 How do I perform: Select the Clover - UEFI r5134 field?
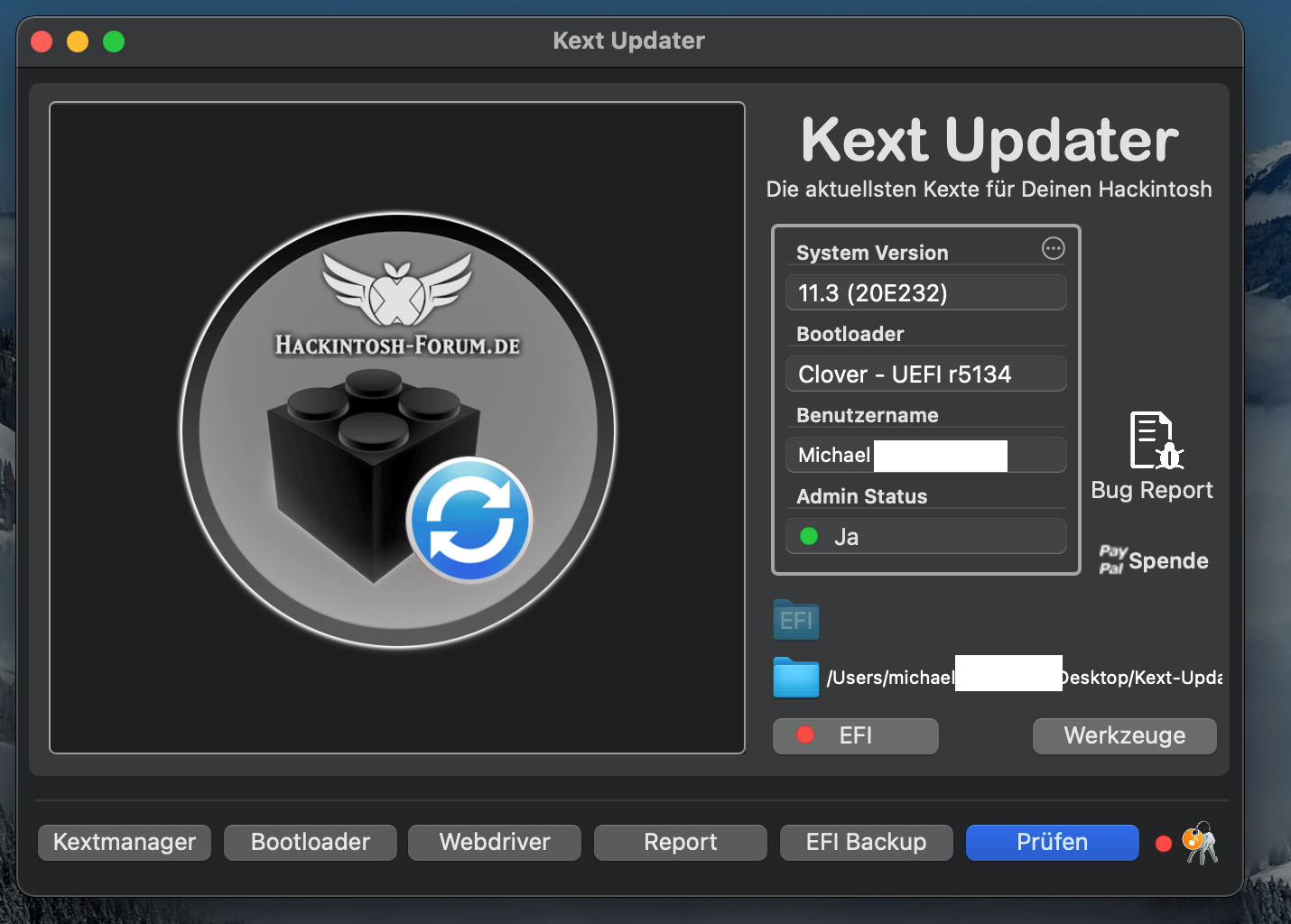pos(926,374)
